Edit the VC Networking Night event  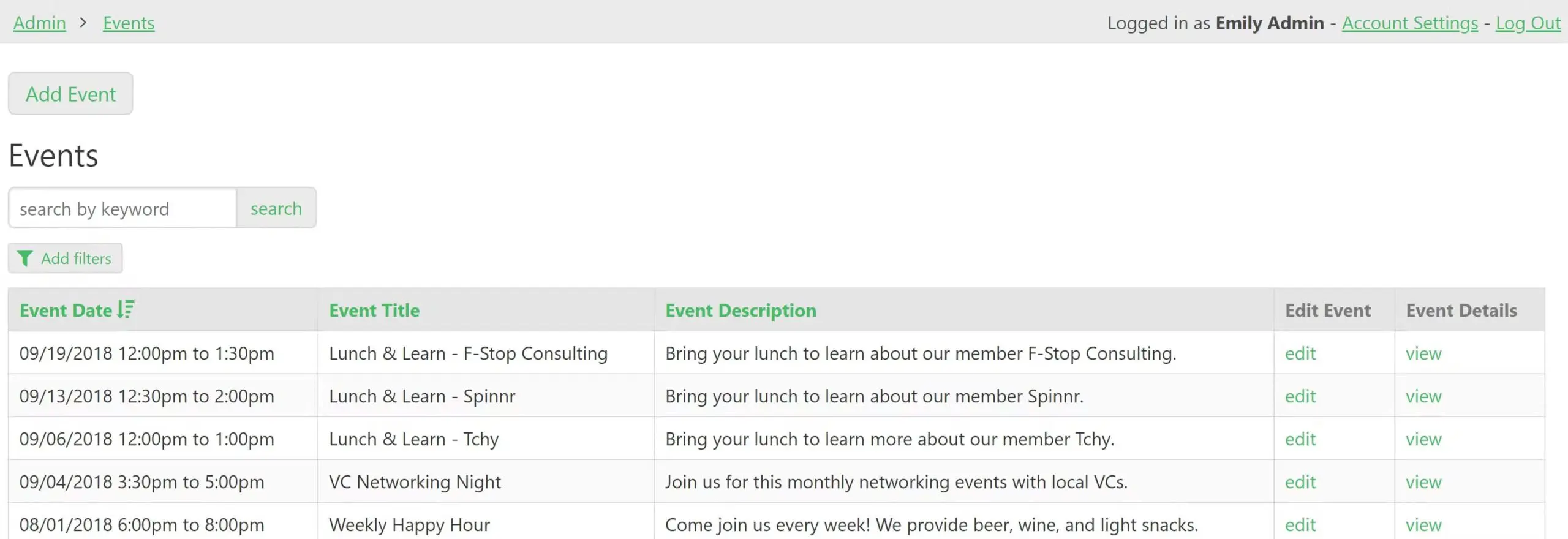1300,482
